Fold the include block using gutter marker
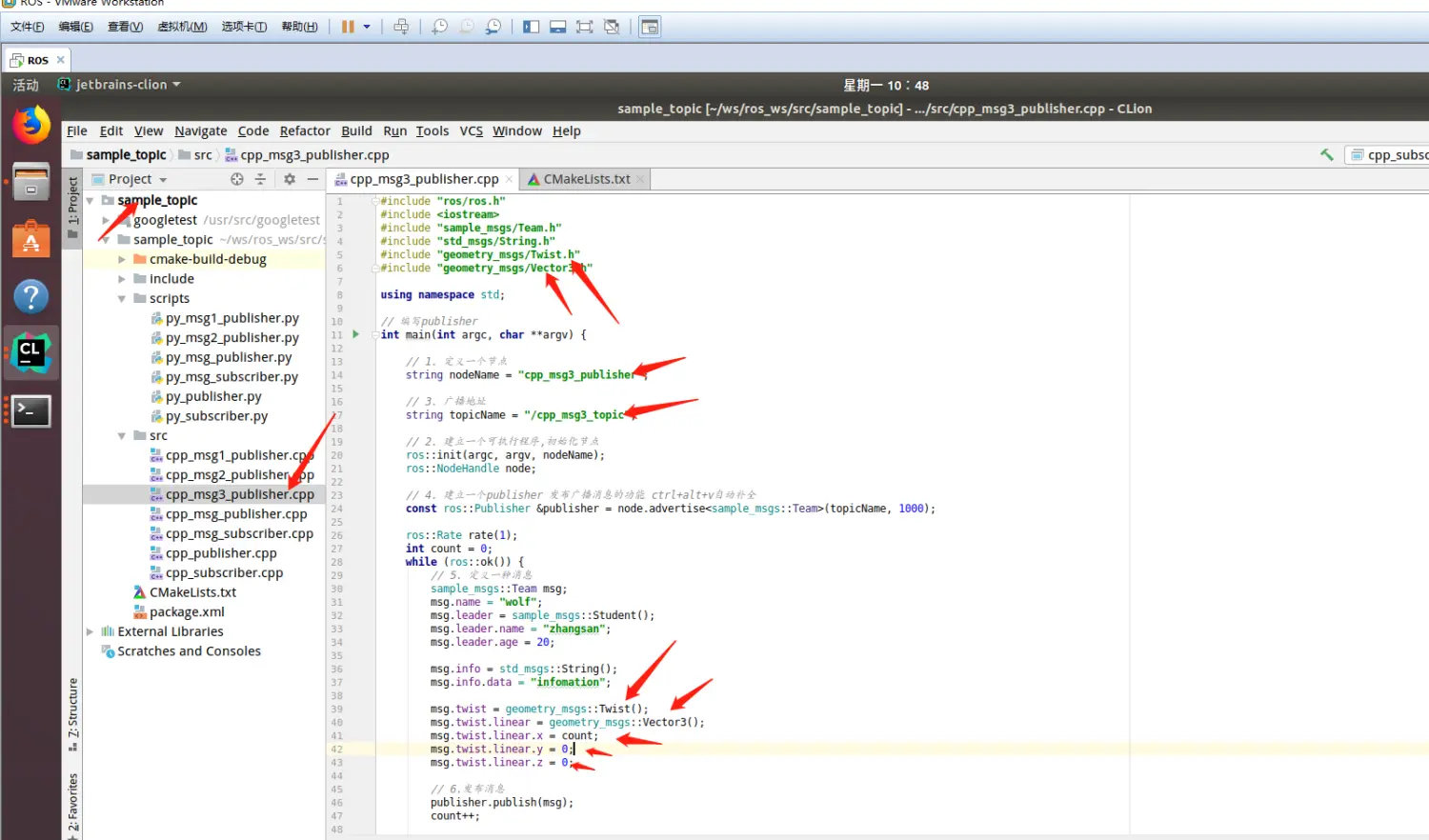 click(x=375, y=201)
